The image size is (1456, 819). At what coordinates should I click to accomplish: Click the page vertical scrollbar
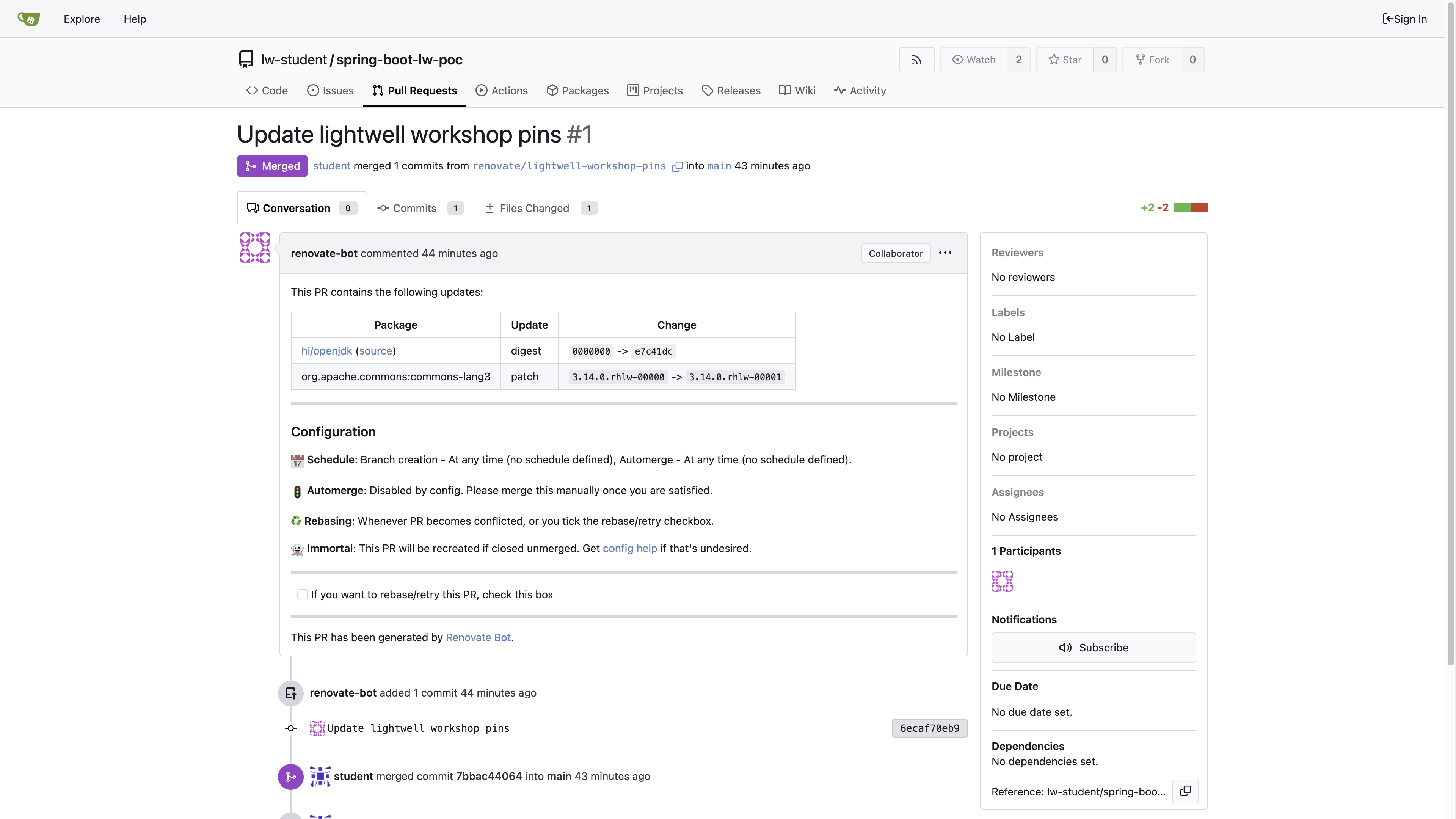1450,334
